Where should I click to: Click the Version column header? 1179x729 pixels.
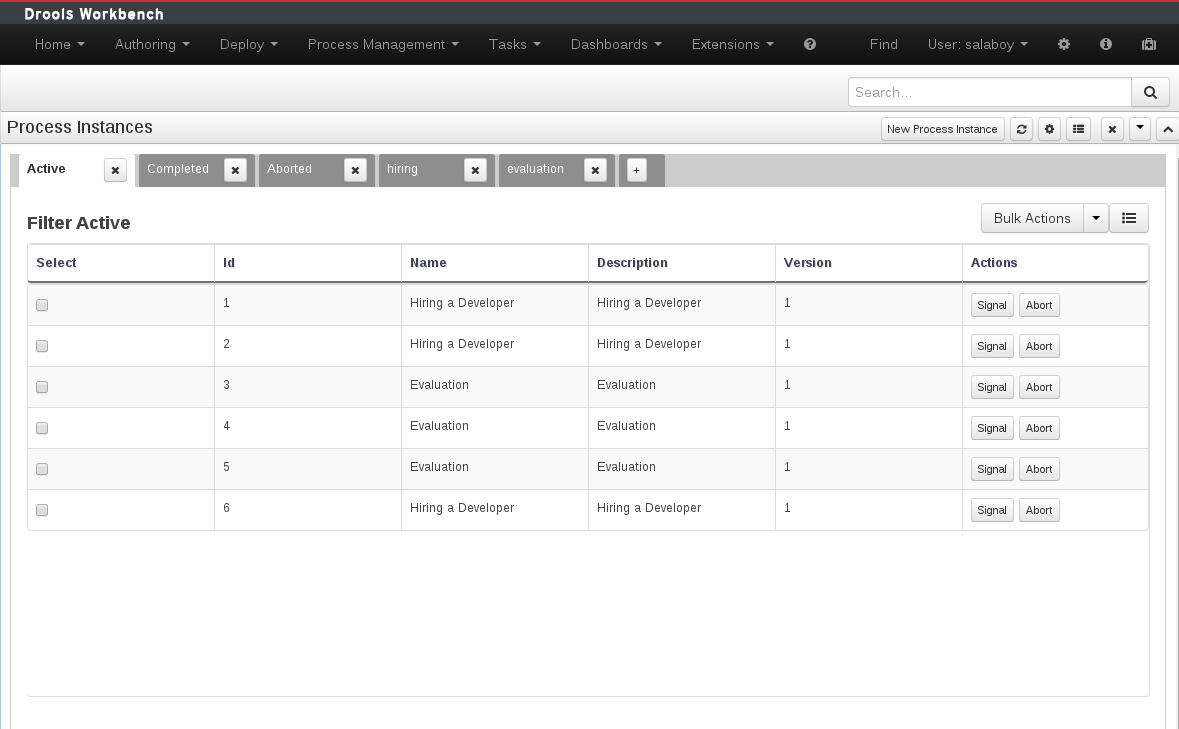click(868, 263)
